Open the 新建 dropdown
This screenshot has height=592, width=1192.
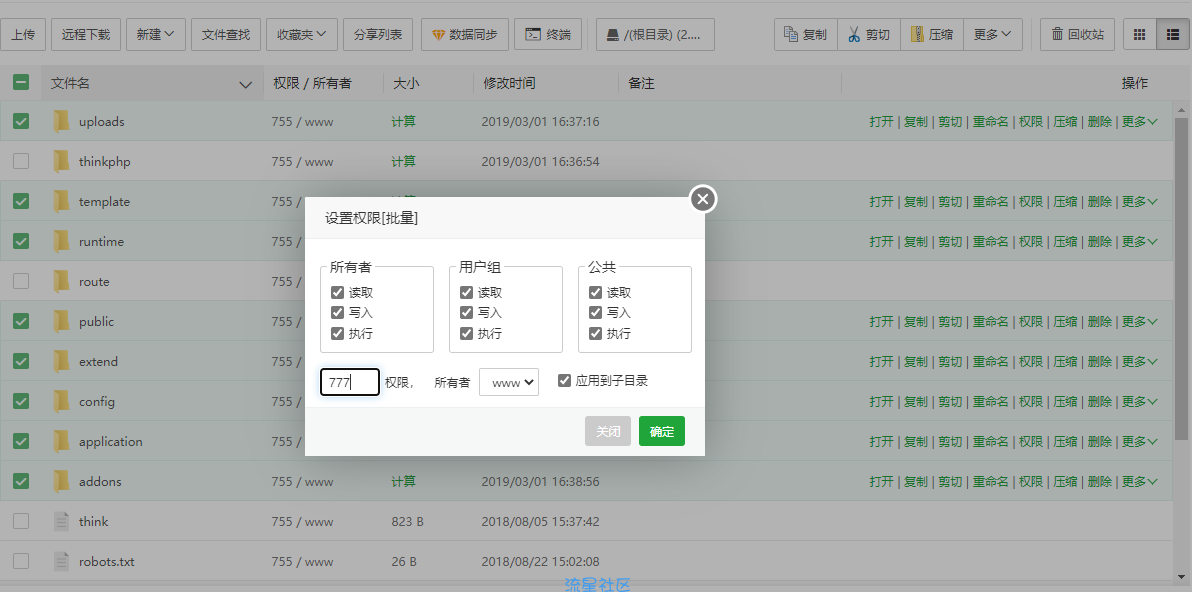[x=156, y=34]
